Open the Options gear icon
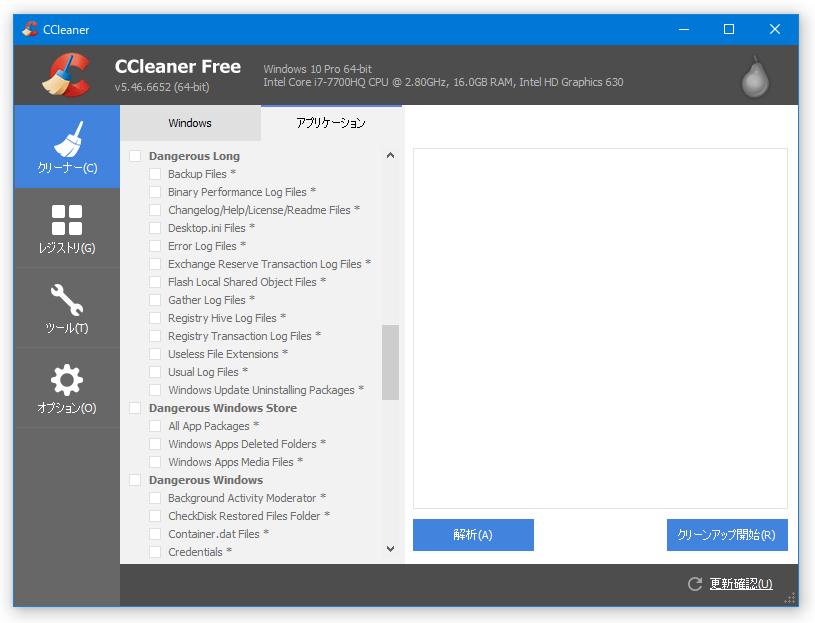The height and width of the screenshot is (623, 815). point(67,380)
